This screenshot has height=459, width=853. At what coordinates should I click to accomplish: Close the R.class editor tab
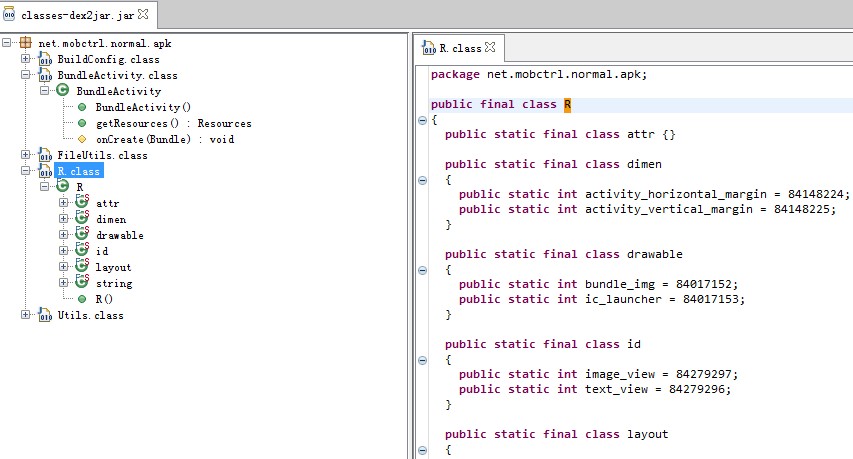point(490,47)
